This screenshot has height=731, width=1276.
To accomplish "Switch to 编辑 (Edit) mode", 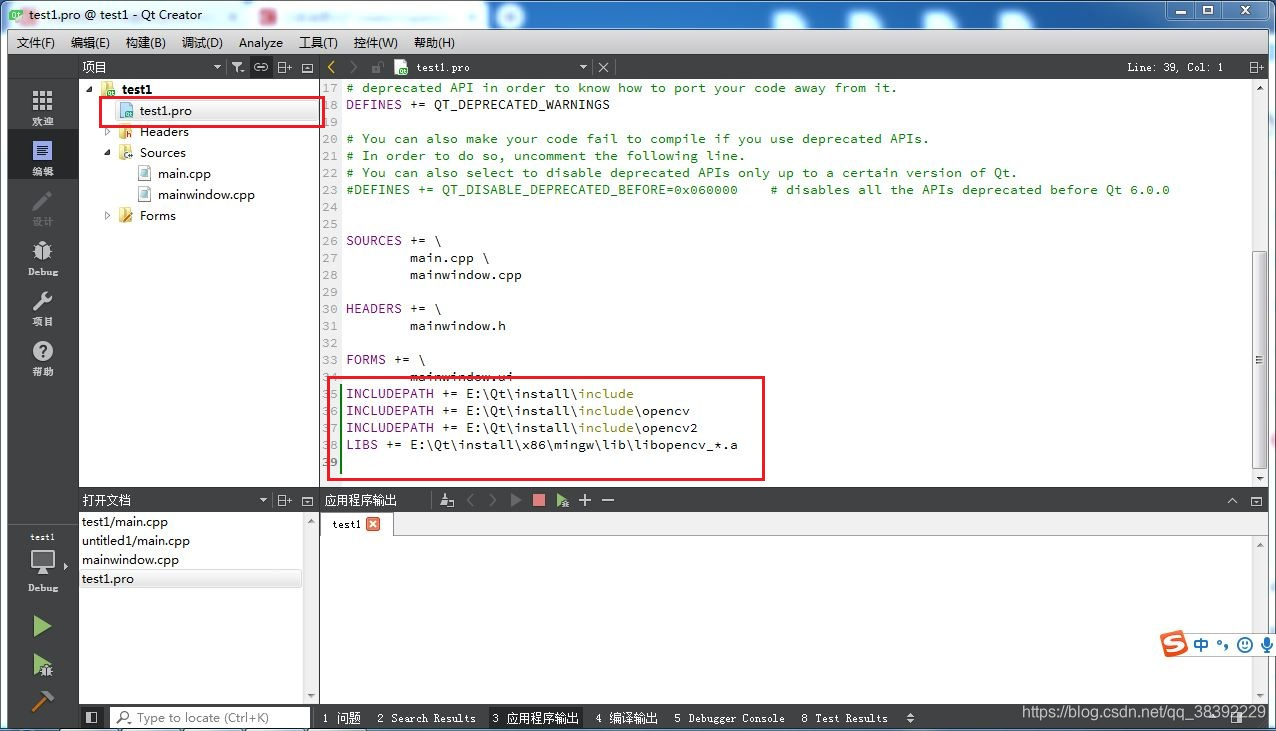I will coord(43,158).
